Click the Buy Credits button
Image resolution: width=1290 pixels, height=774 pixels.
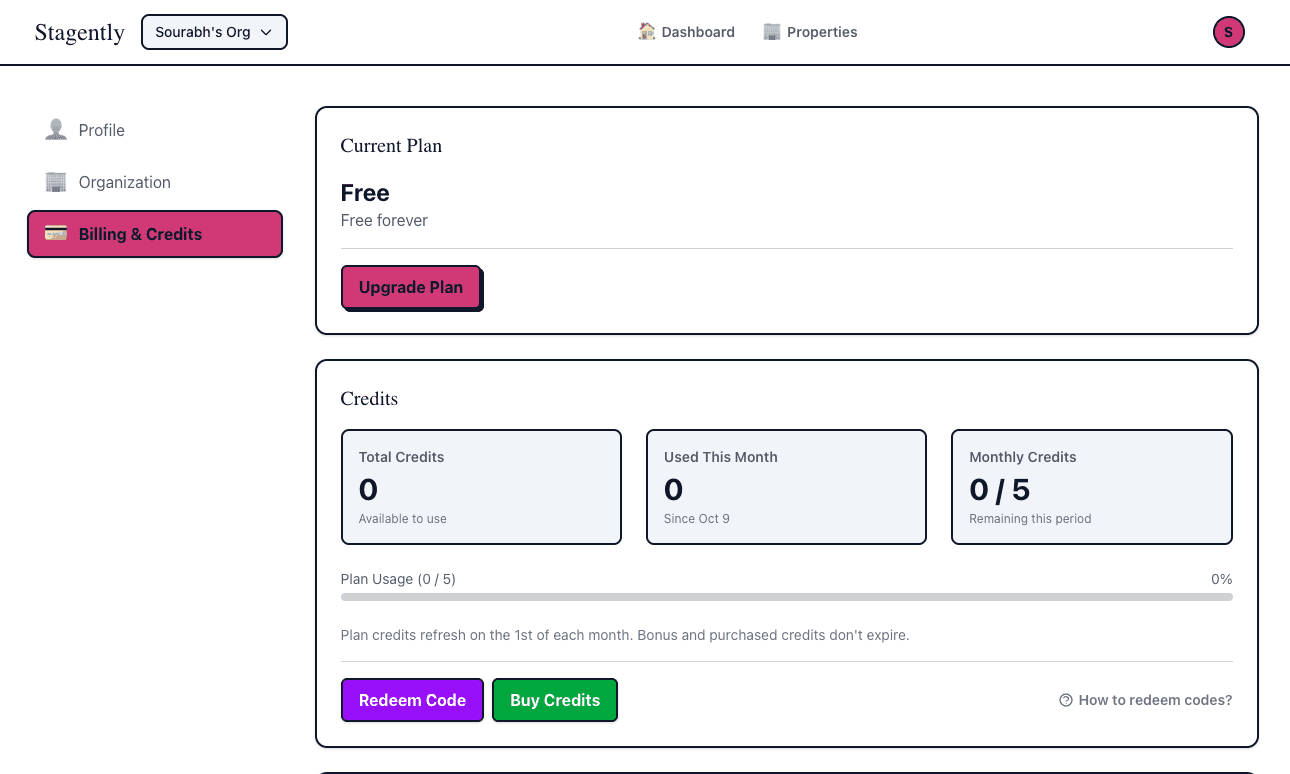555,700
